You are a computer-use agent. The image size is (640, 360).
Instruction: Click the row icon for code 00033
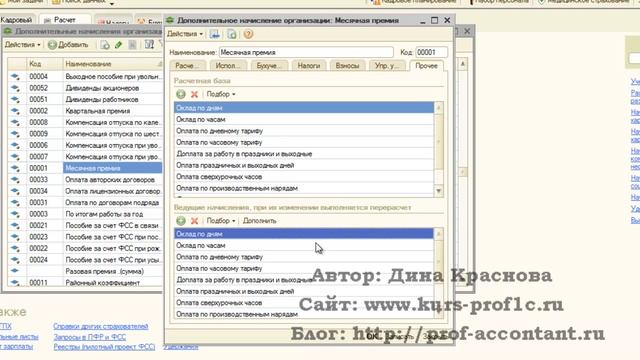point(16,179)
